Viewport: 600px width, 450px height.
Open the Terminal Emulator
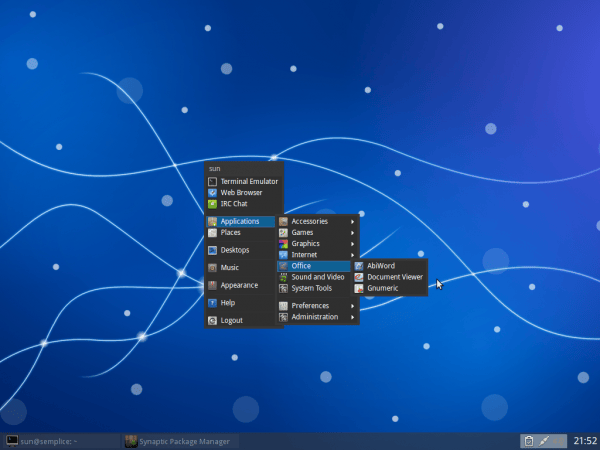pos(248,181)
